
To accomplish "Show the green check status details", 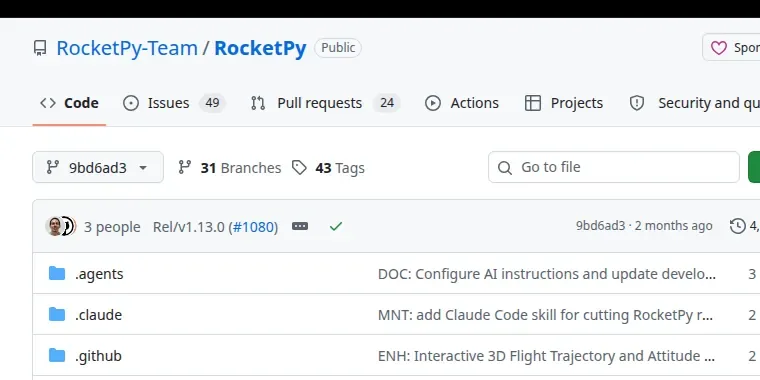I will point(336,226).
